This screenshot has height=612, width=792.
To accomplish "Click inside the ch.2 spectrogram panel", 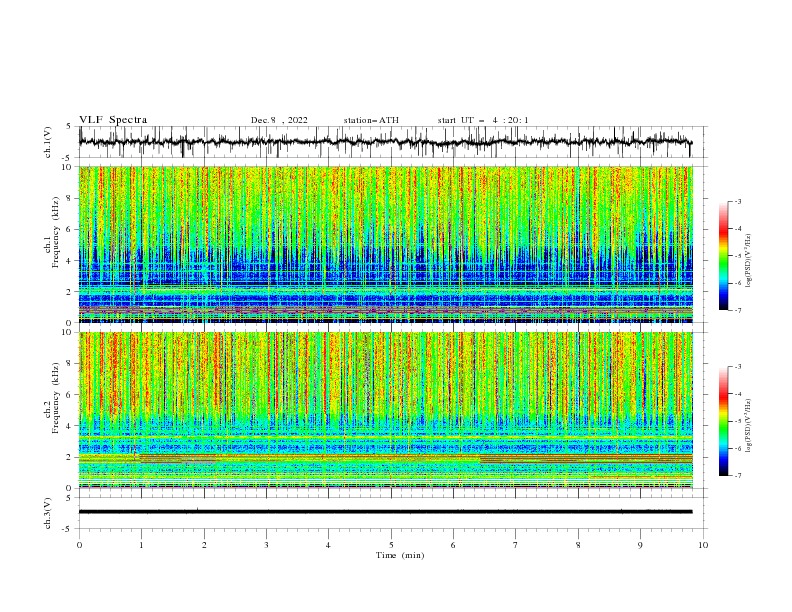I will pos(385,410).
